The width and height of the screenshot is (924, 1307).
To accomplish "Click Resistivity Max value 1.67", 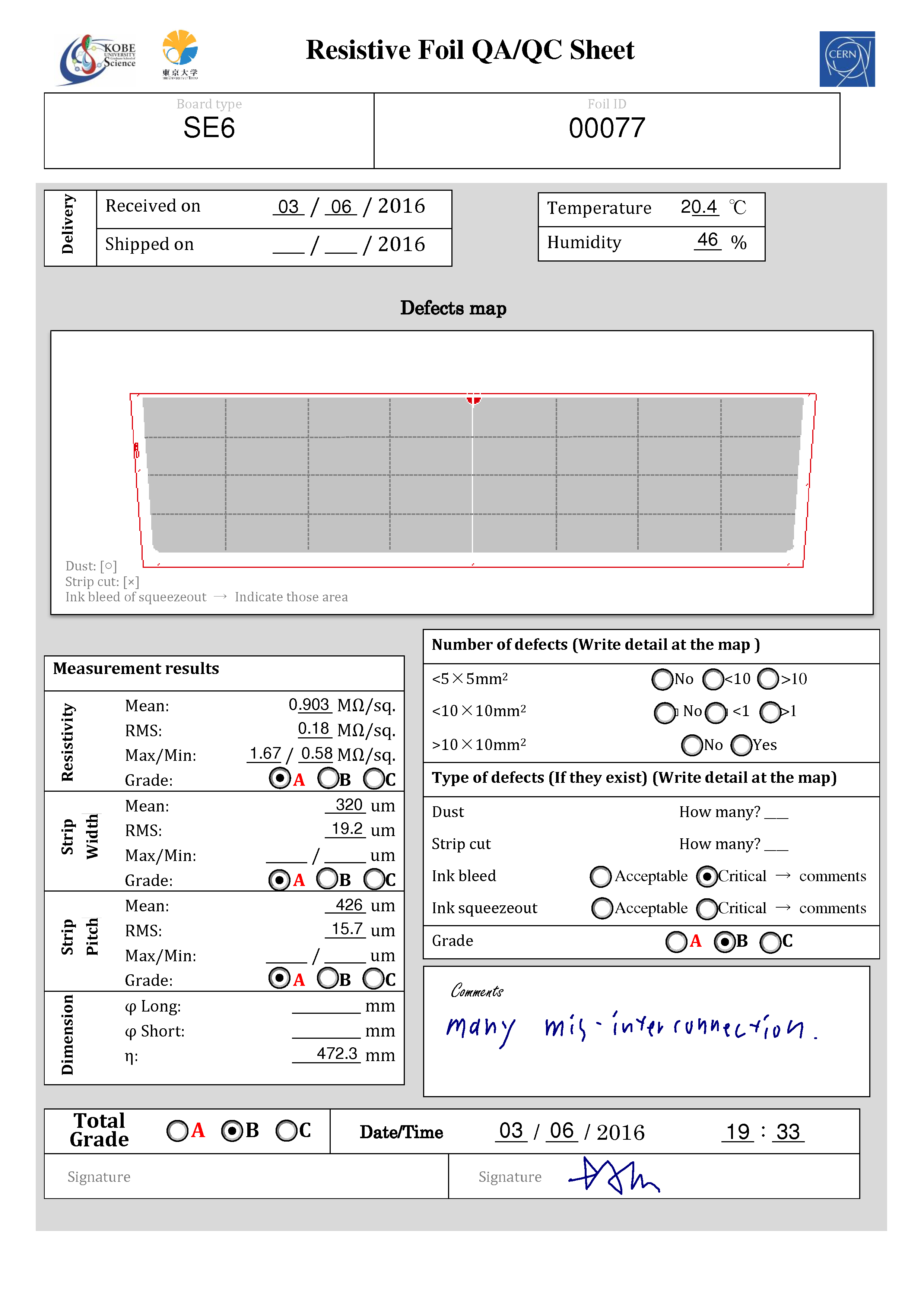I will click(x=265, y=754).
